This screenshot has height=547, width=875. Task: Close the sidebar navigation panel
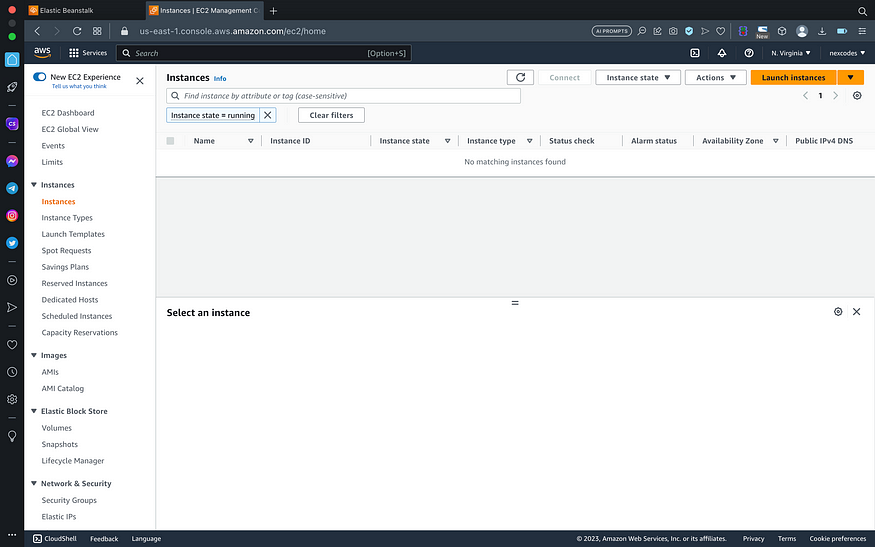click(x=140, y=81)
